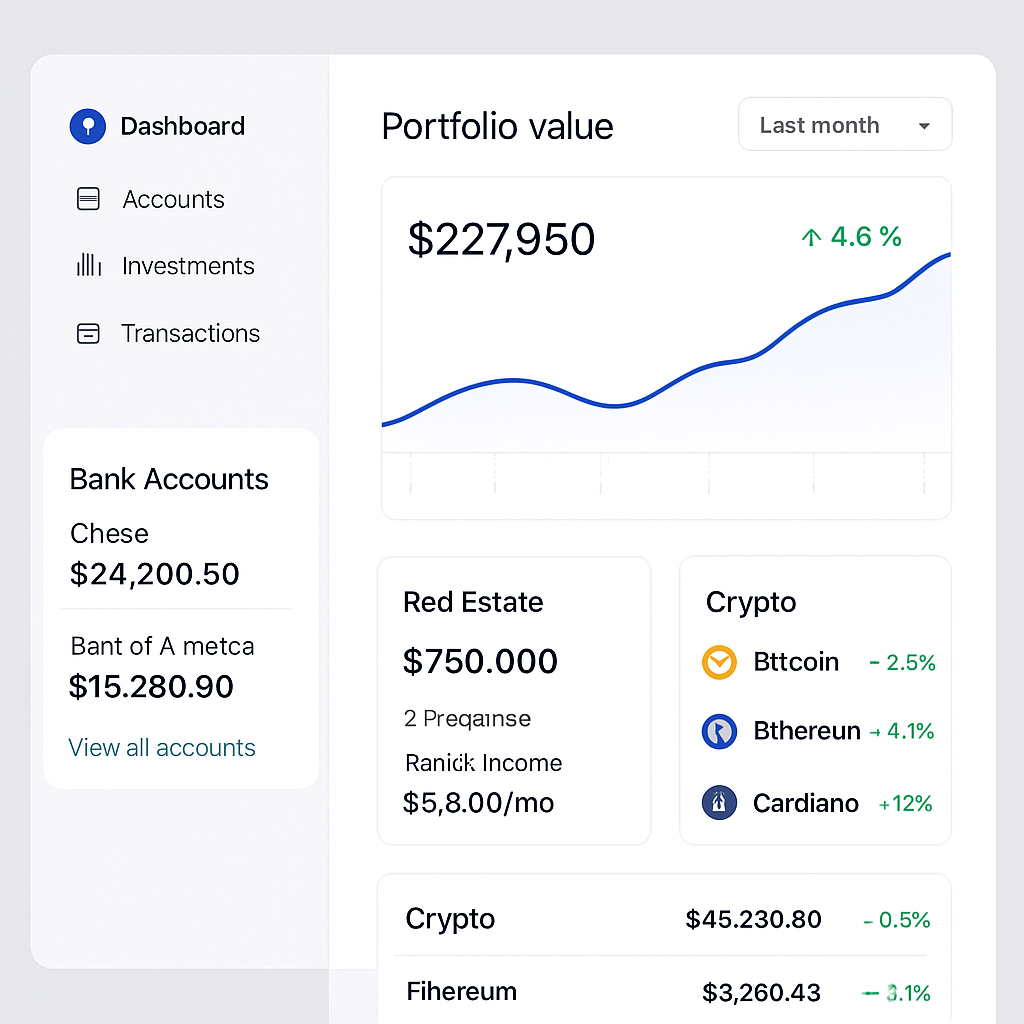Click the Cardiano crypto icon

point(719,803)
